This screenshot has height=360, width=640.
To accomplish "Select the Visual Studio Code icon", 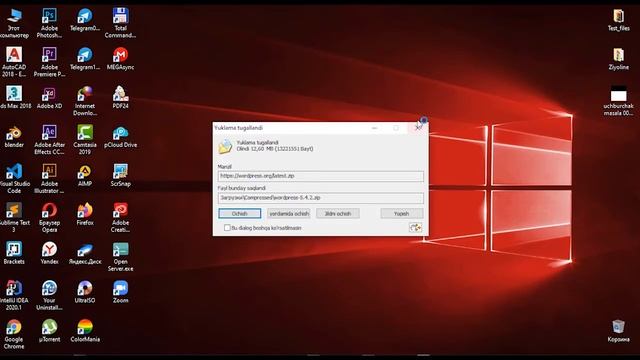I will (x=14, y=179).
